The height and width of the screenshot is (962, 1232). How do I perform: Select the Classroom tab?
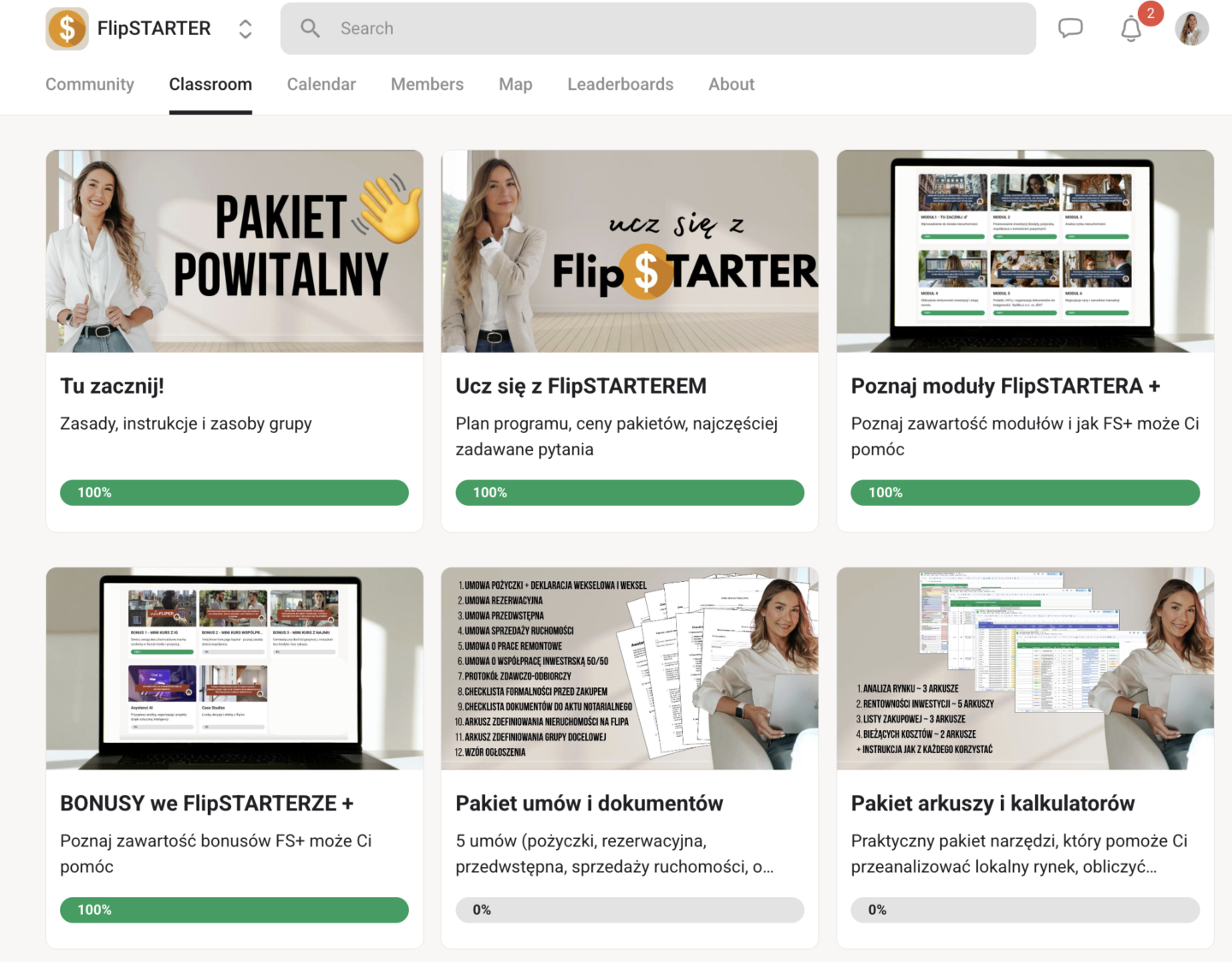click(x=210, y=84)
